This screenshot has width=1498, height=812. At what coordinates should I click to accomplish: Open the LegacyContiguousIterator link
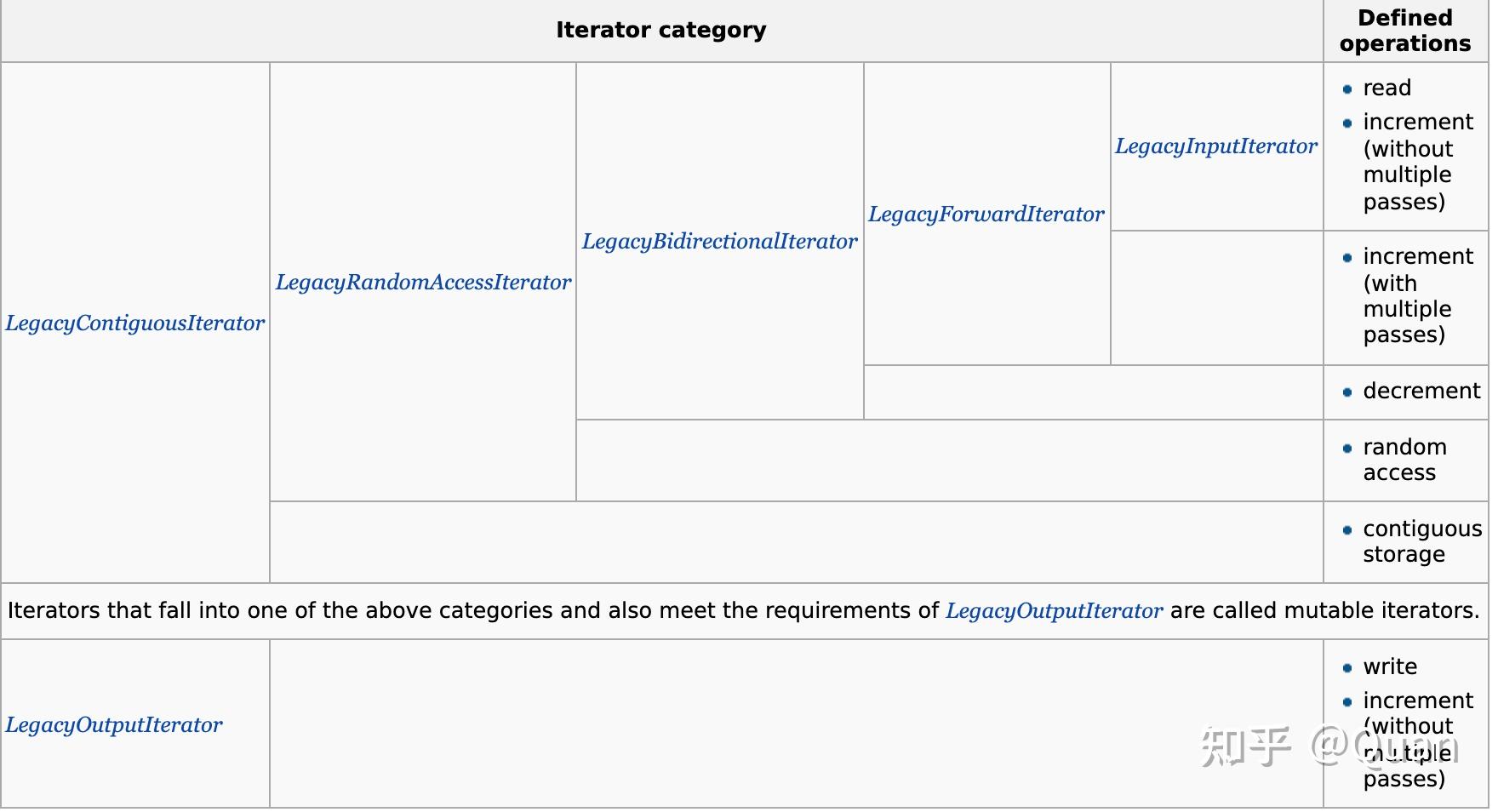pyautogui.click(x=135, y=323)
